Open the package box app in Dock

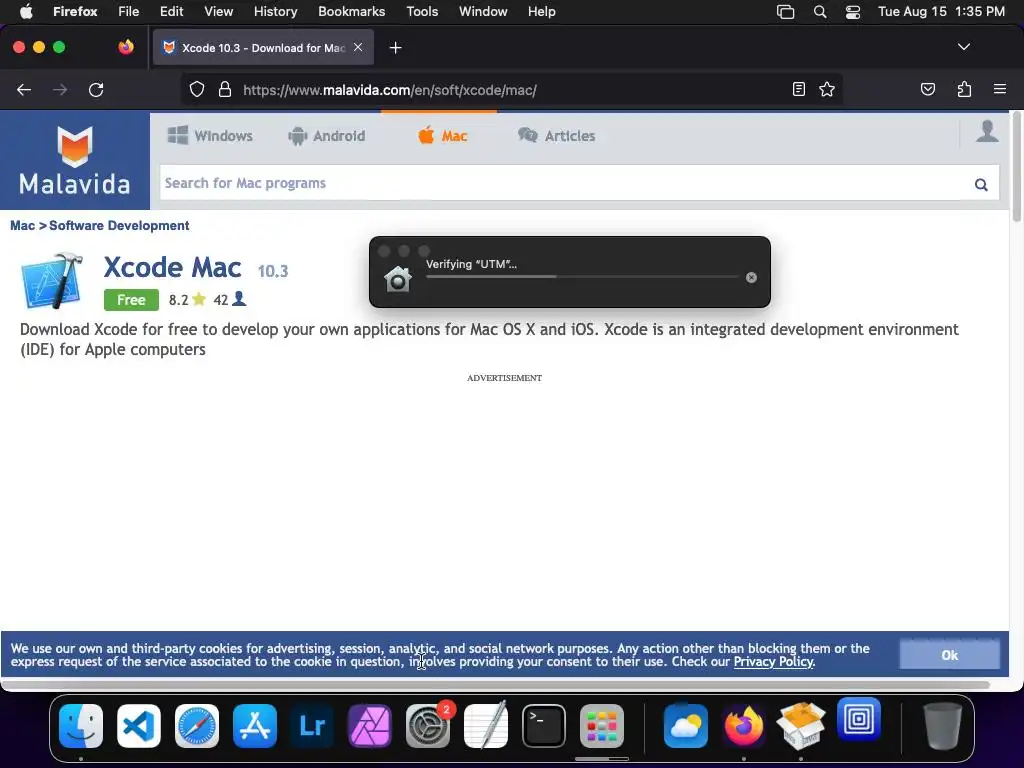tap(801, 726)
